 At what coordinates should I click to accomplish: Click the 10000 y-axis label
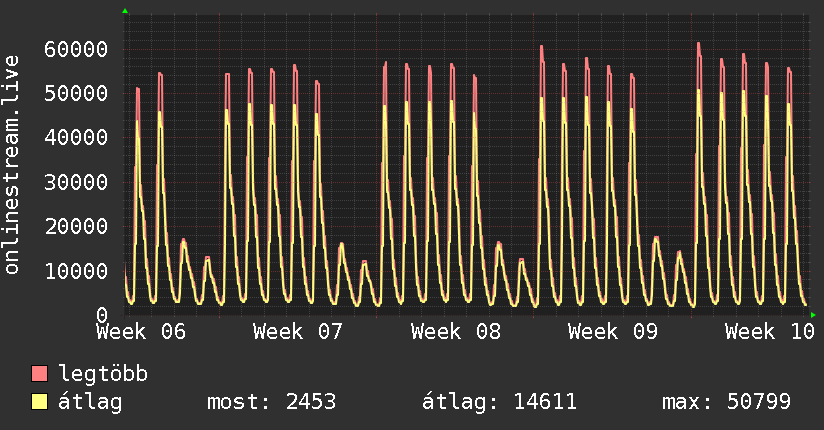(x=76, y=271)
